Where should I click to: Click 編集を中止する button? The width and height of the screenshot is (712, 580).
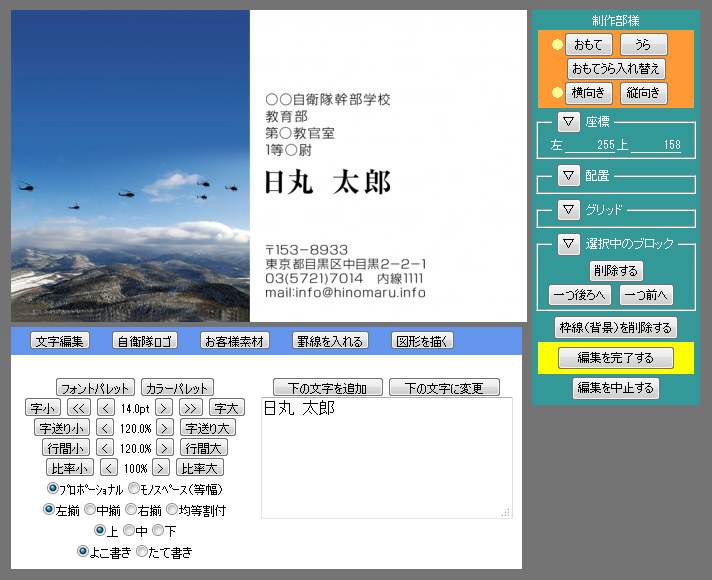click(616, 388)
